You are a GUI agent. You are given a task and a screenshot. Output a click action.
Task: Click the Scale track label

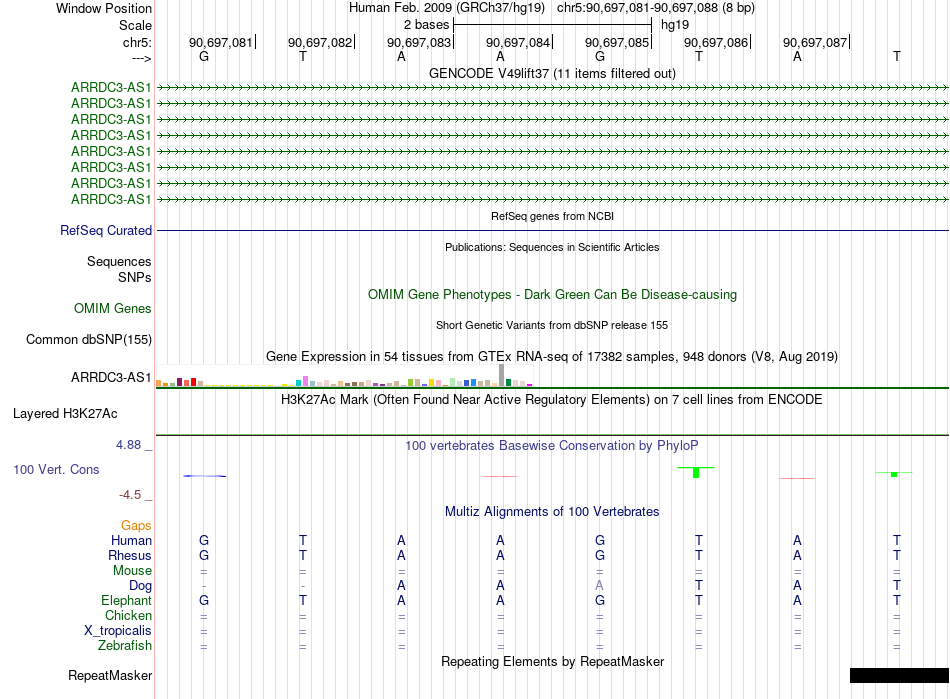[x=135, y=25]
